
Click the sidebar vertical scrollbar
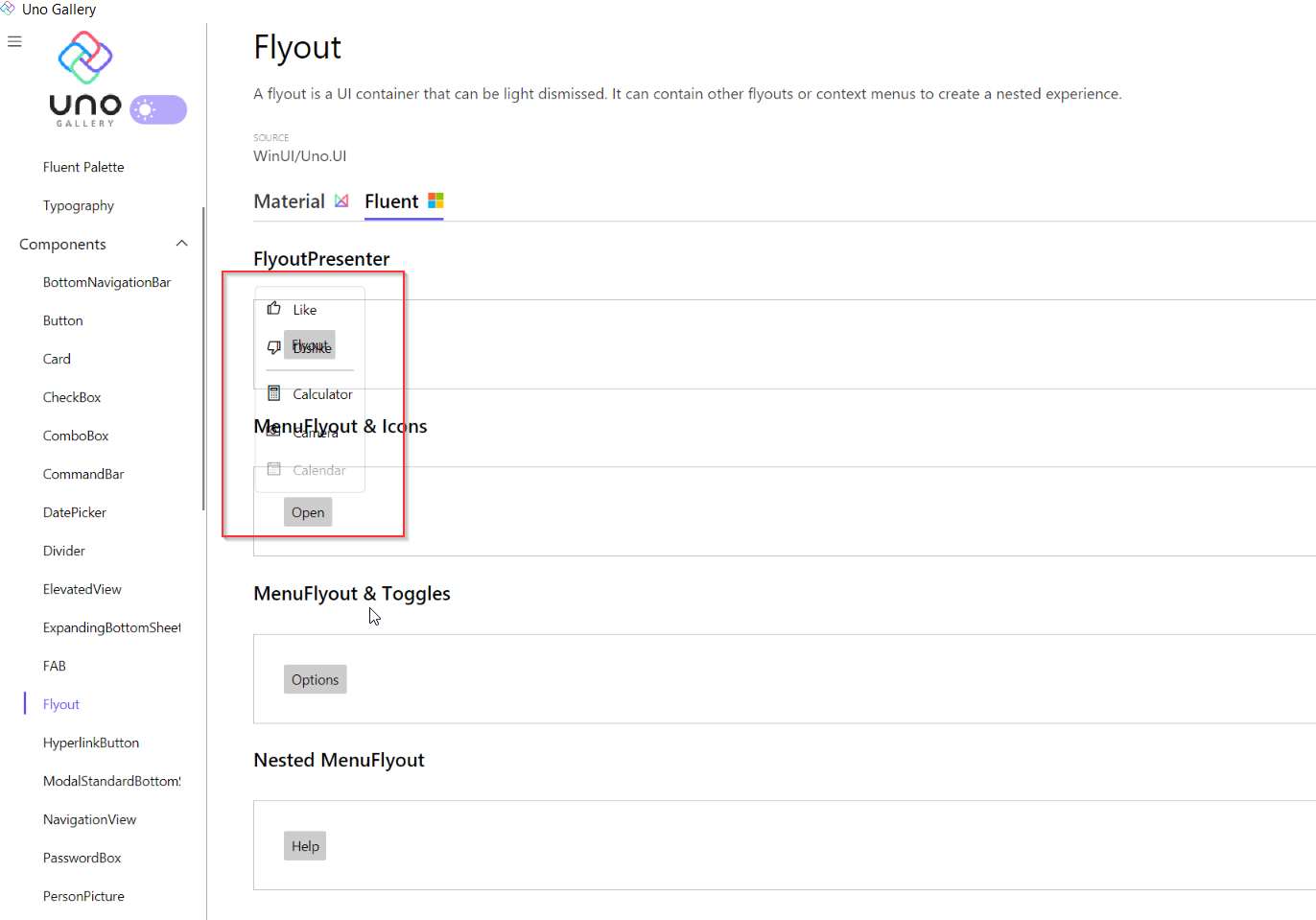point(203,359)
